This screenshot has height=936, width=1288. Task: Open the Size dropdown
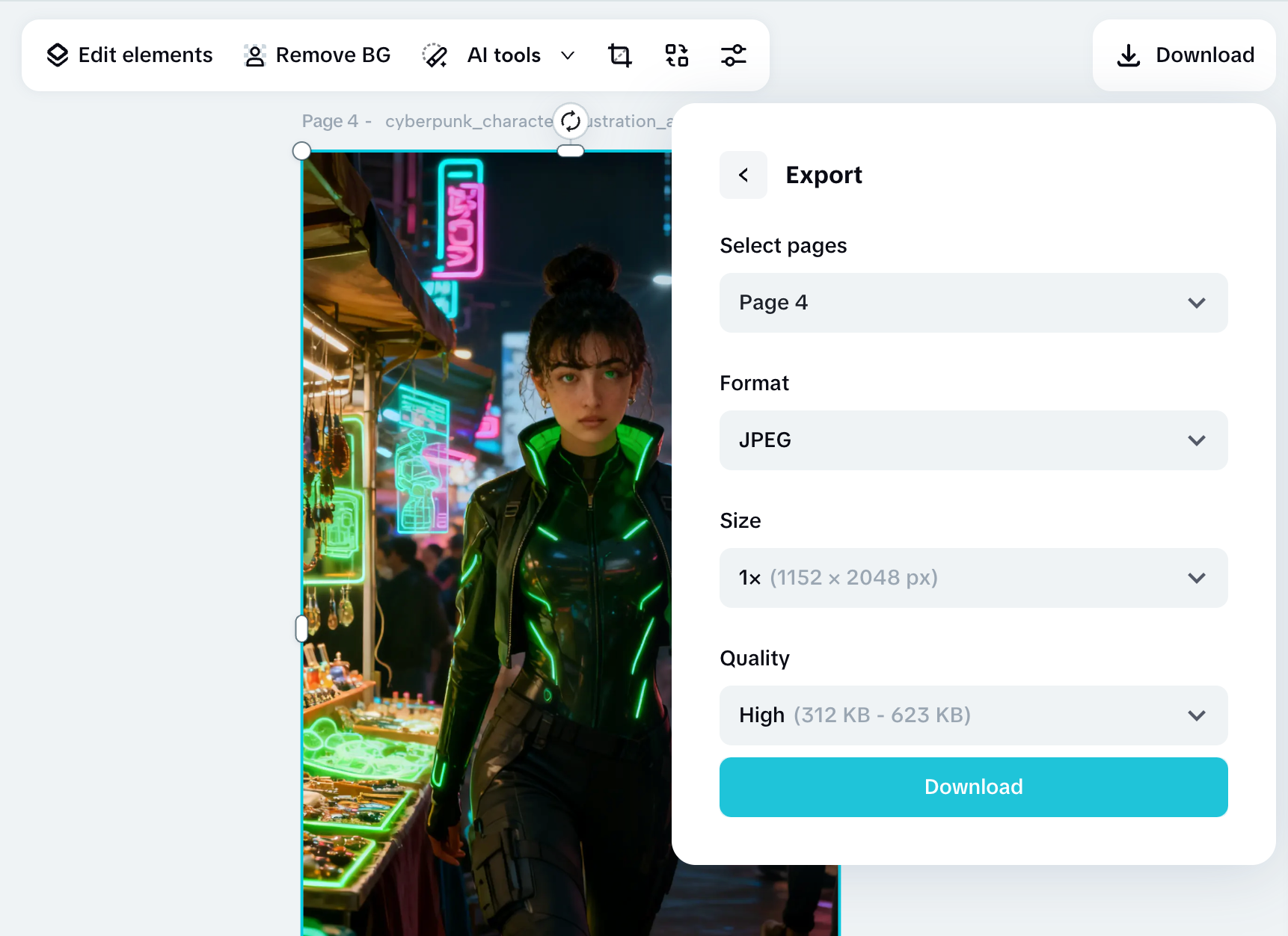(974, 578)
